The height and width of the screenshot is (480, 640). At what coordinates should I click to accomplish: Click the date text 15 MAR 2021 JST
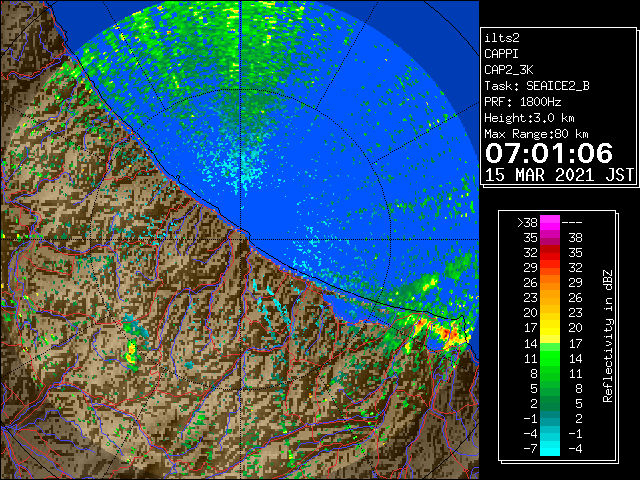tap(559, 175)
